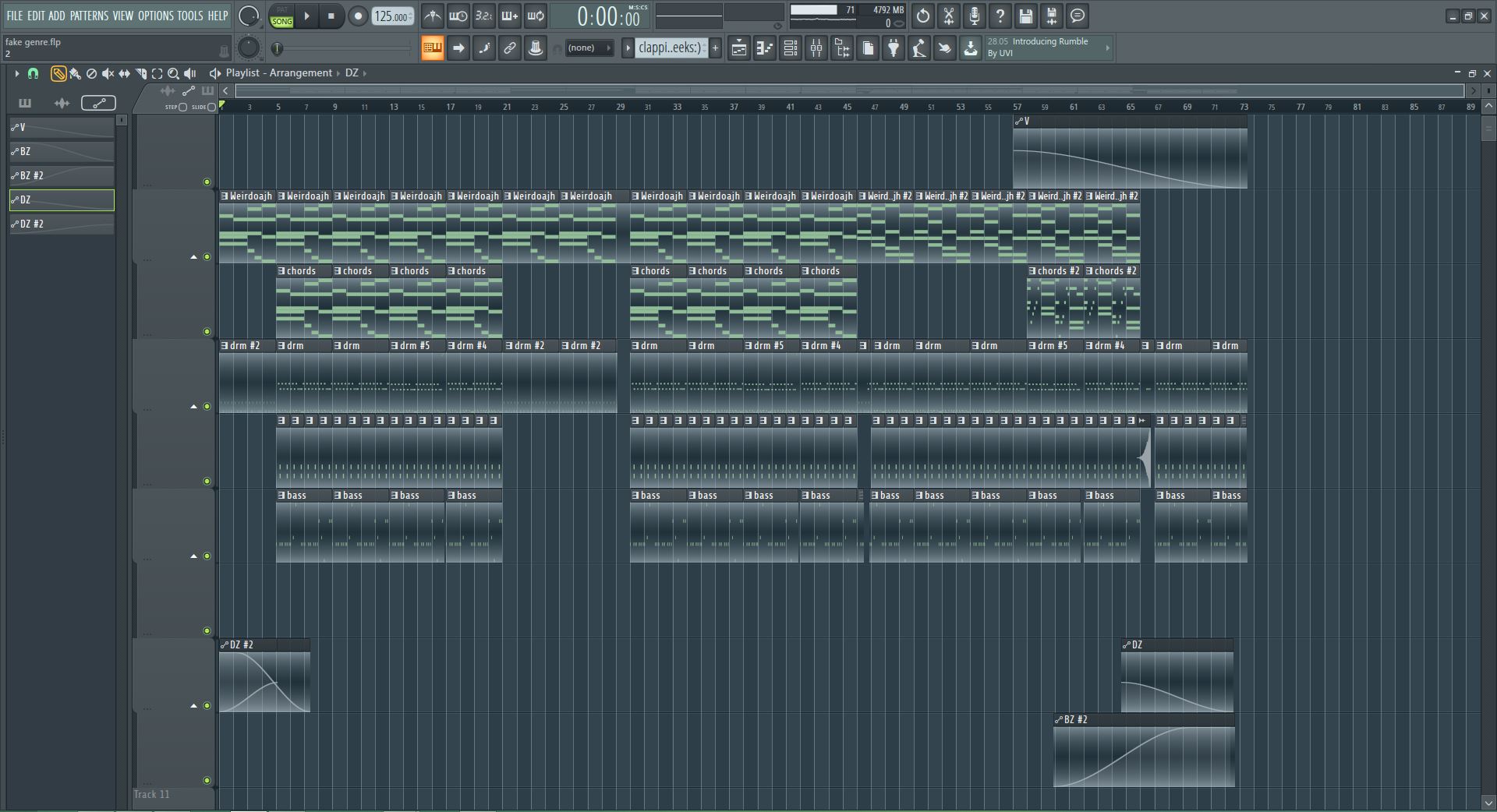Expand the Introducing Rumble news panel arrow
This screenshot has width=1497, height=812.
(1107, 48)
